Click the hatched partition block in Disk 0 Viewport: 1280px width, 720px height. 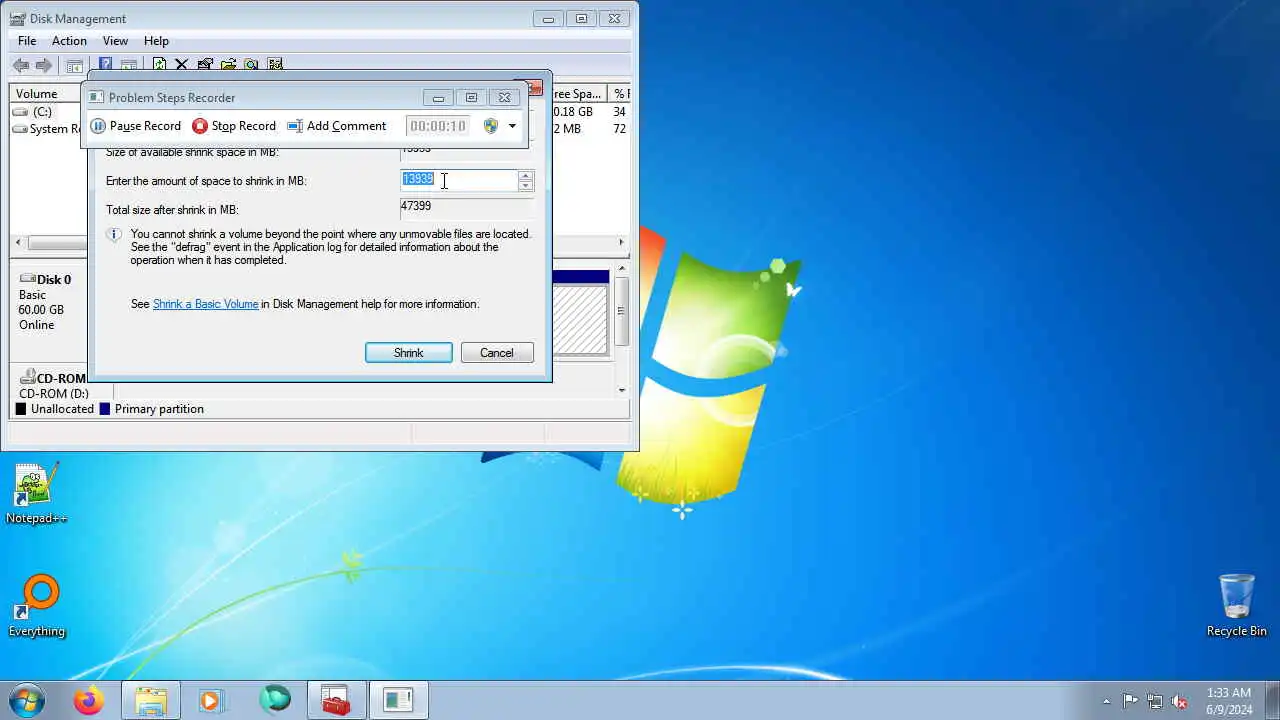pos(580,319)
